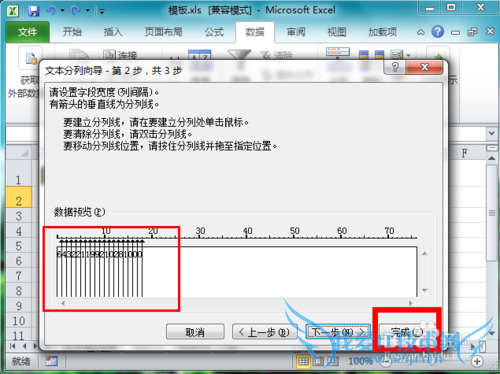The image size is (500, 374).
Task: Click worksheet vertical scrollbar up arrow
Action: pyautogui.click(x=492, y=158)
